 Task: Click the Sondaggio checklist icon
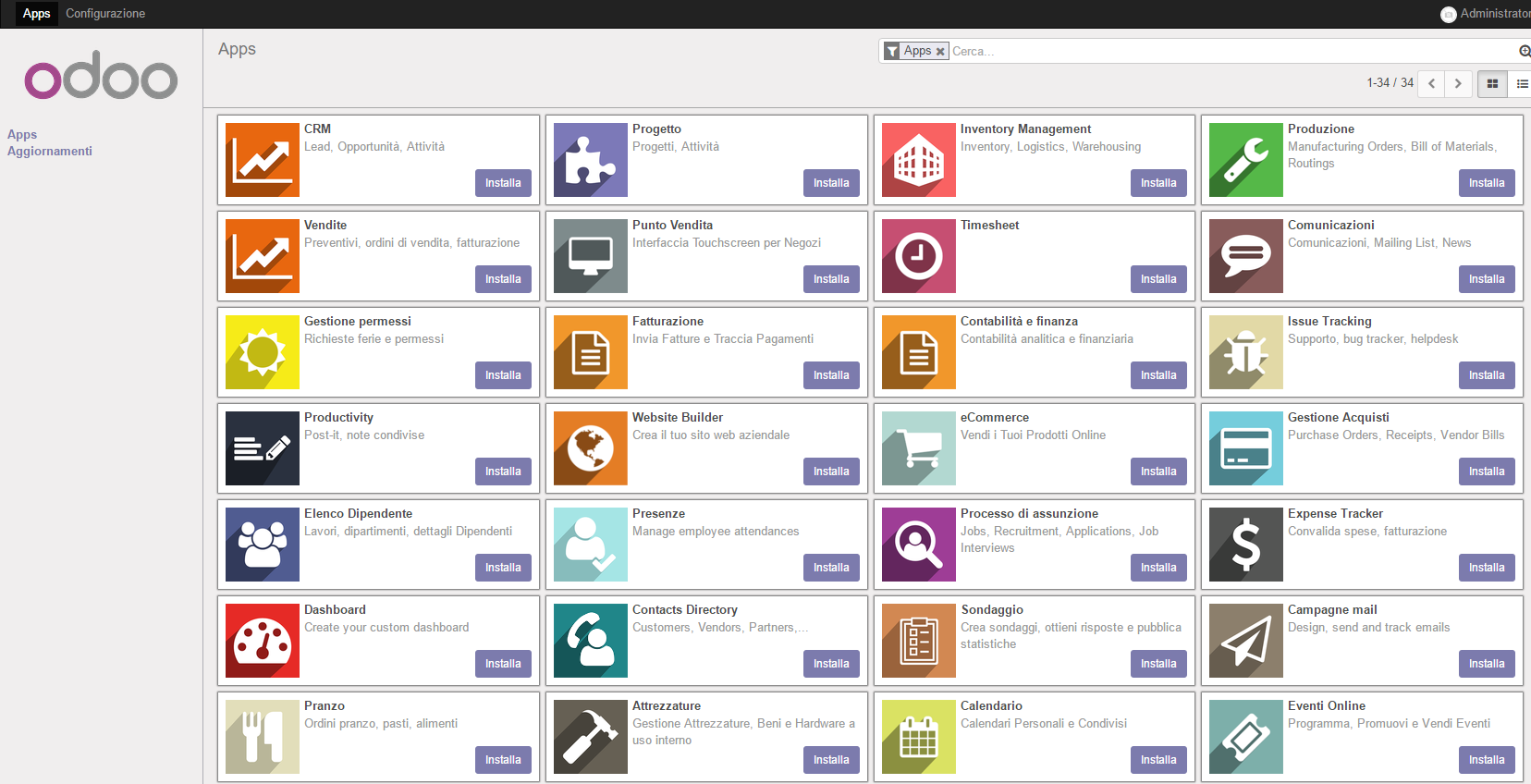(x=919, y=641)
